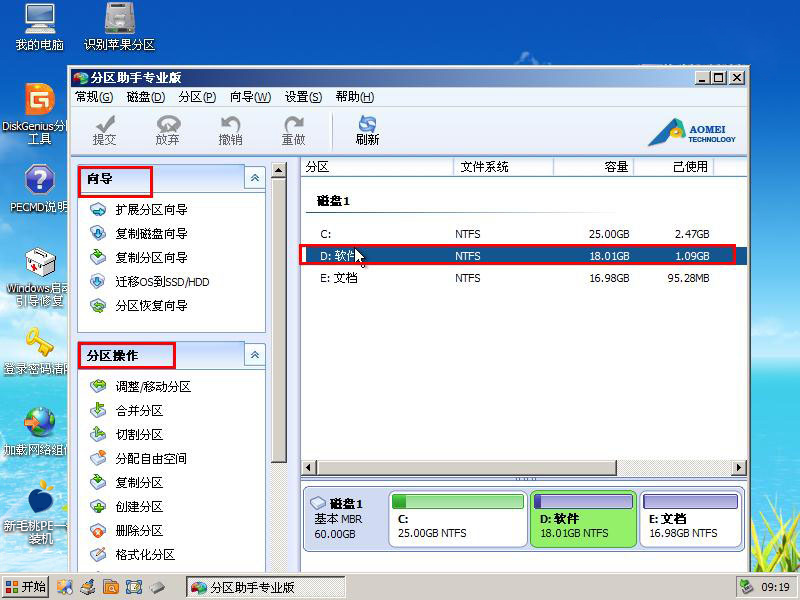Click the 容量 column header
Screen dimensions: 800x600
coord(593,167)
